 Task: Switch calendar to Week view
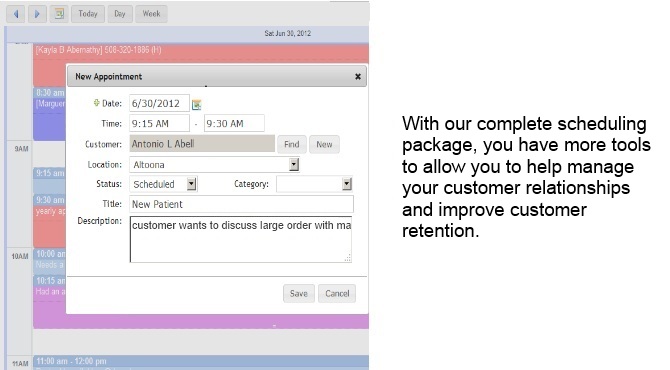point(151,14)
